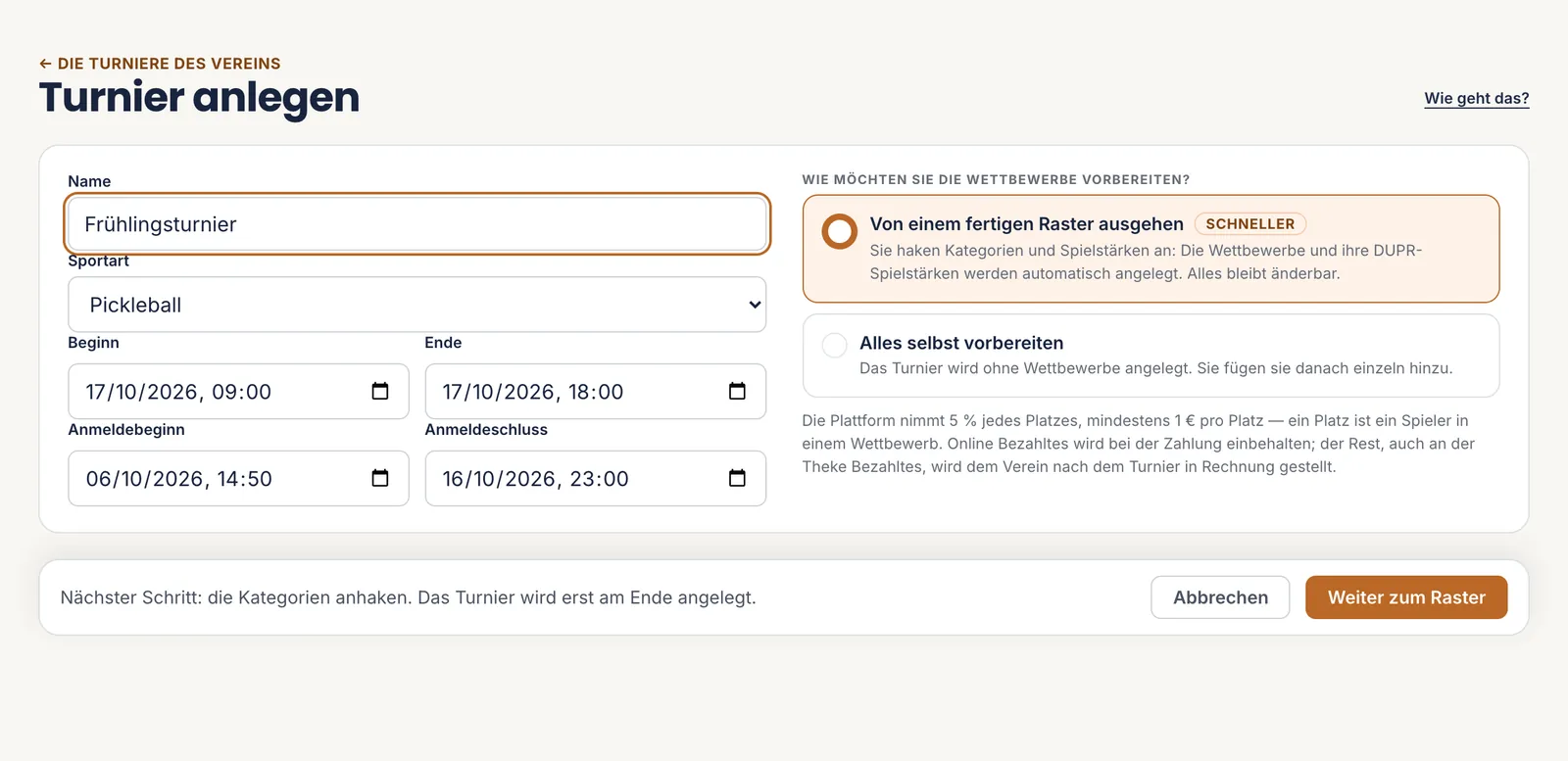Image resolution: width=1568 pixels, height=761 pixels.
Task: Click the 'Sportart' field label
Action: click(98, 261)
